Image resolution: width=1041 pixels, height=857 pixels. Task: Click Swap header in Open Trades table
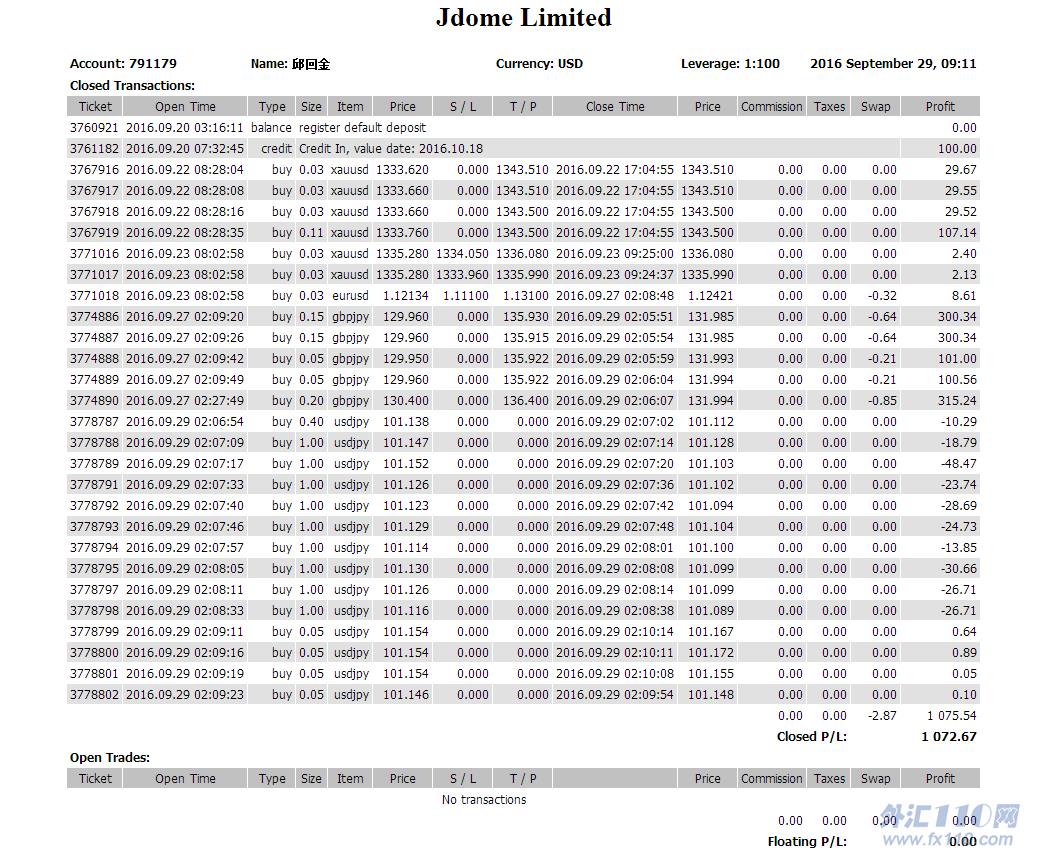[875, 779]
